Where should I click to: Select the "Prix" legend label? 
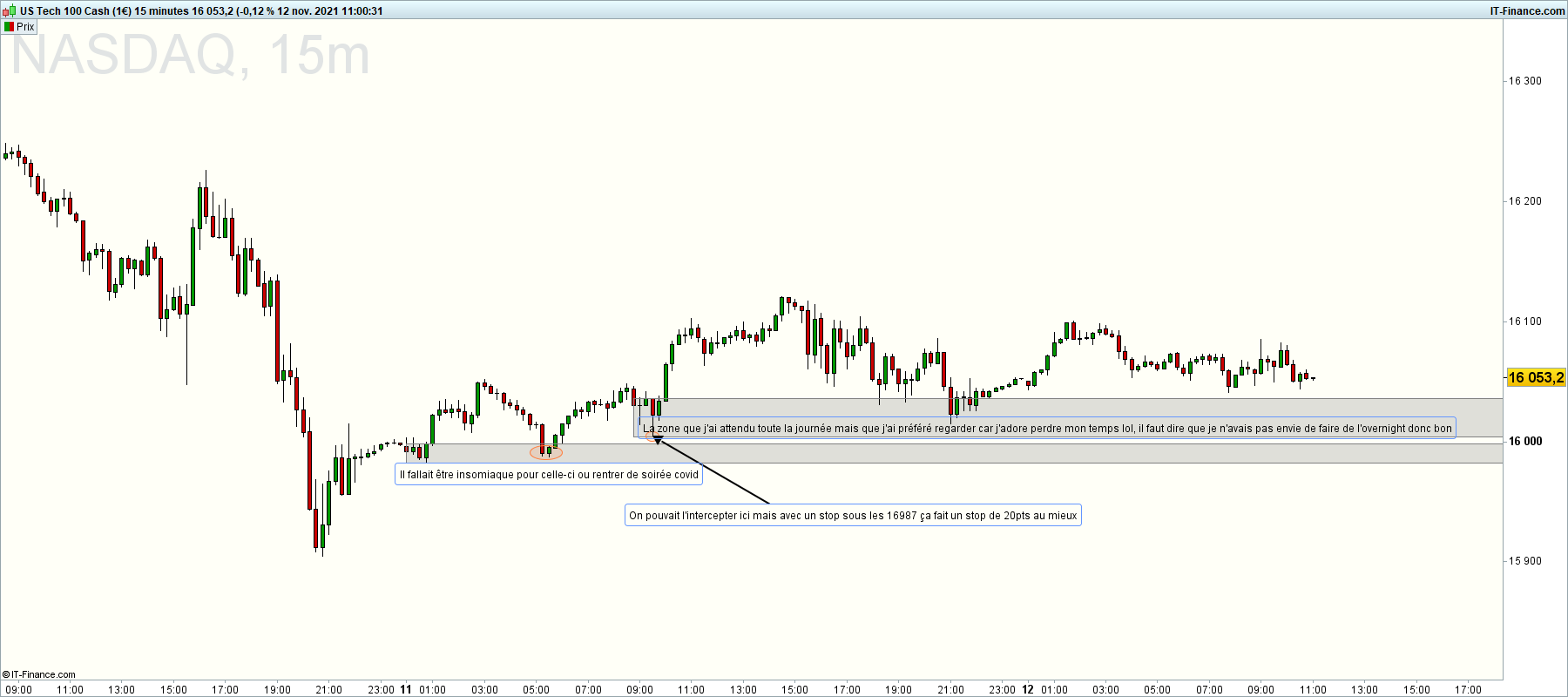25,27
